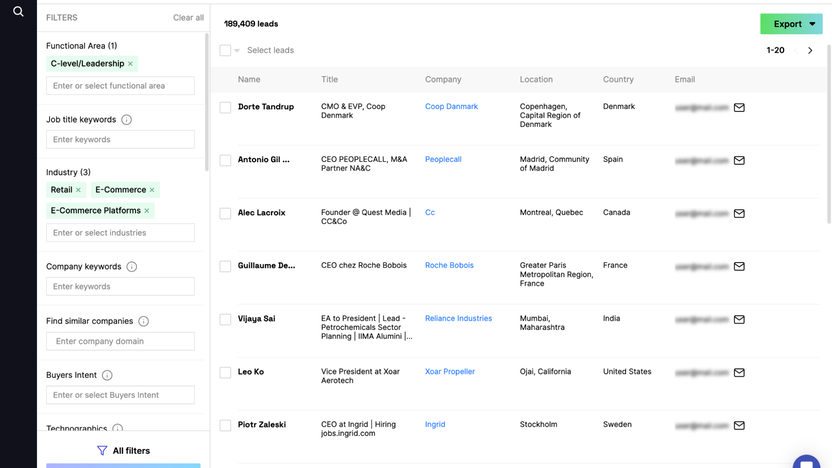Viewport: 832px width, 468px height.
Task: Open the All filters panel
Action: tap(123, 451)
